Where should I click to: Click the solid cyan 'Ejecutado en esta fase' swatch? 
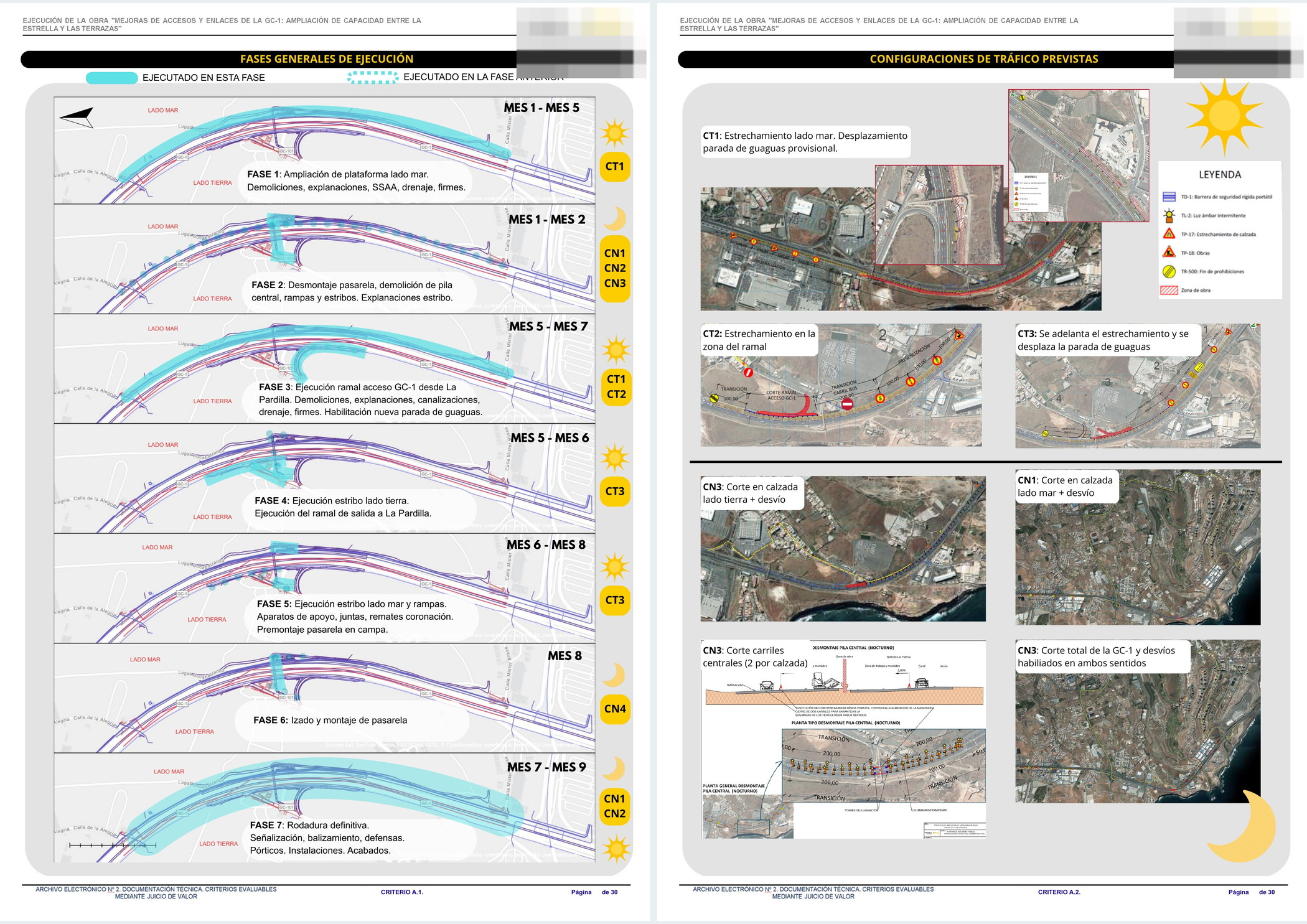point(111,78)
